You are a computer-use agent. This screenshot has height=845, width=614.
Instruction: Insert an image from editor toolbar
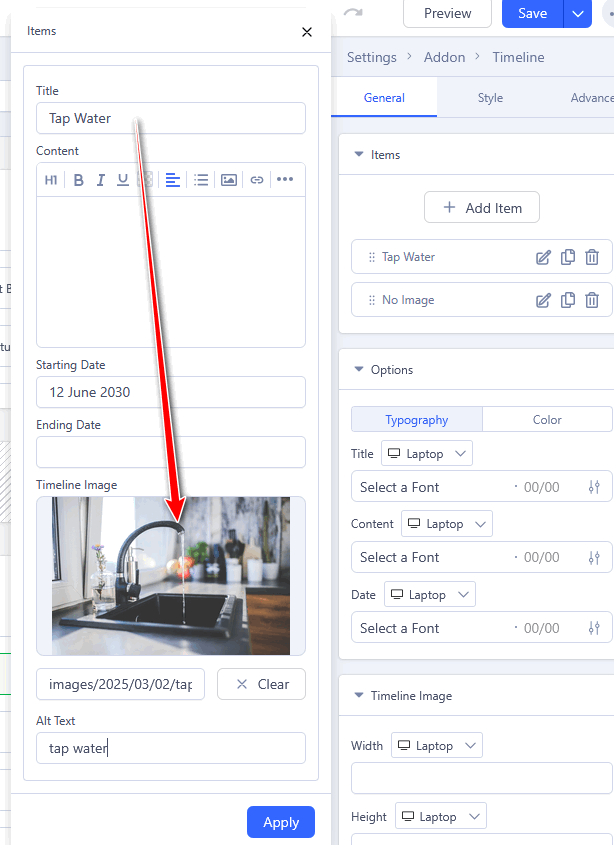(x=229, y=180)
